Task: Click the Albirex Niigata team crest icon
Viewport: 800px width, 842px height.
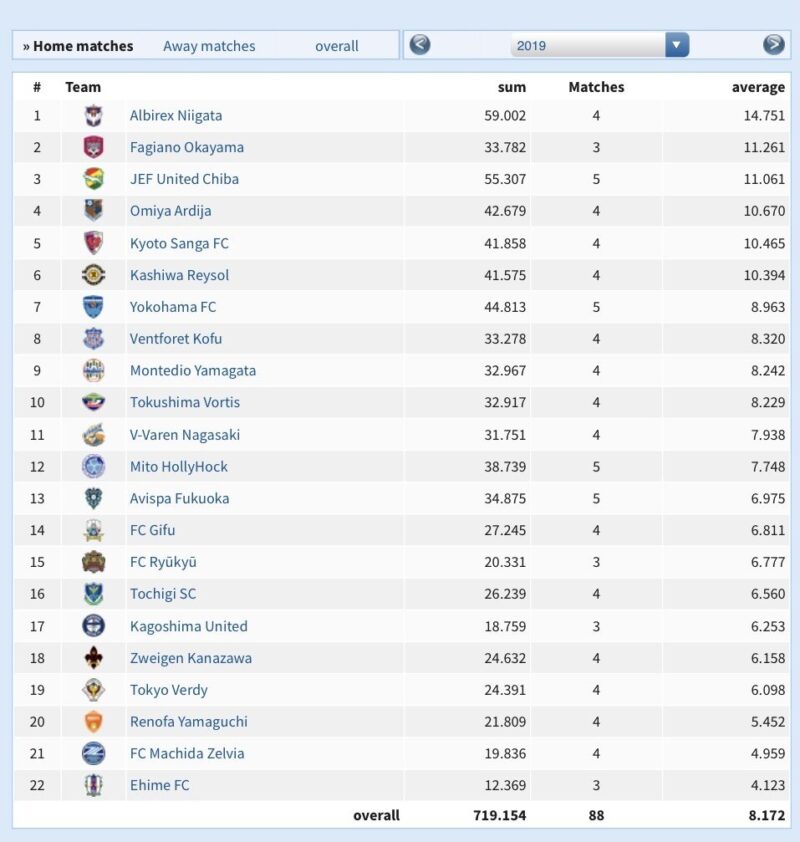Action: click(93, 115)
